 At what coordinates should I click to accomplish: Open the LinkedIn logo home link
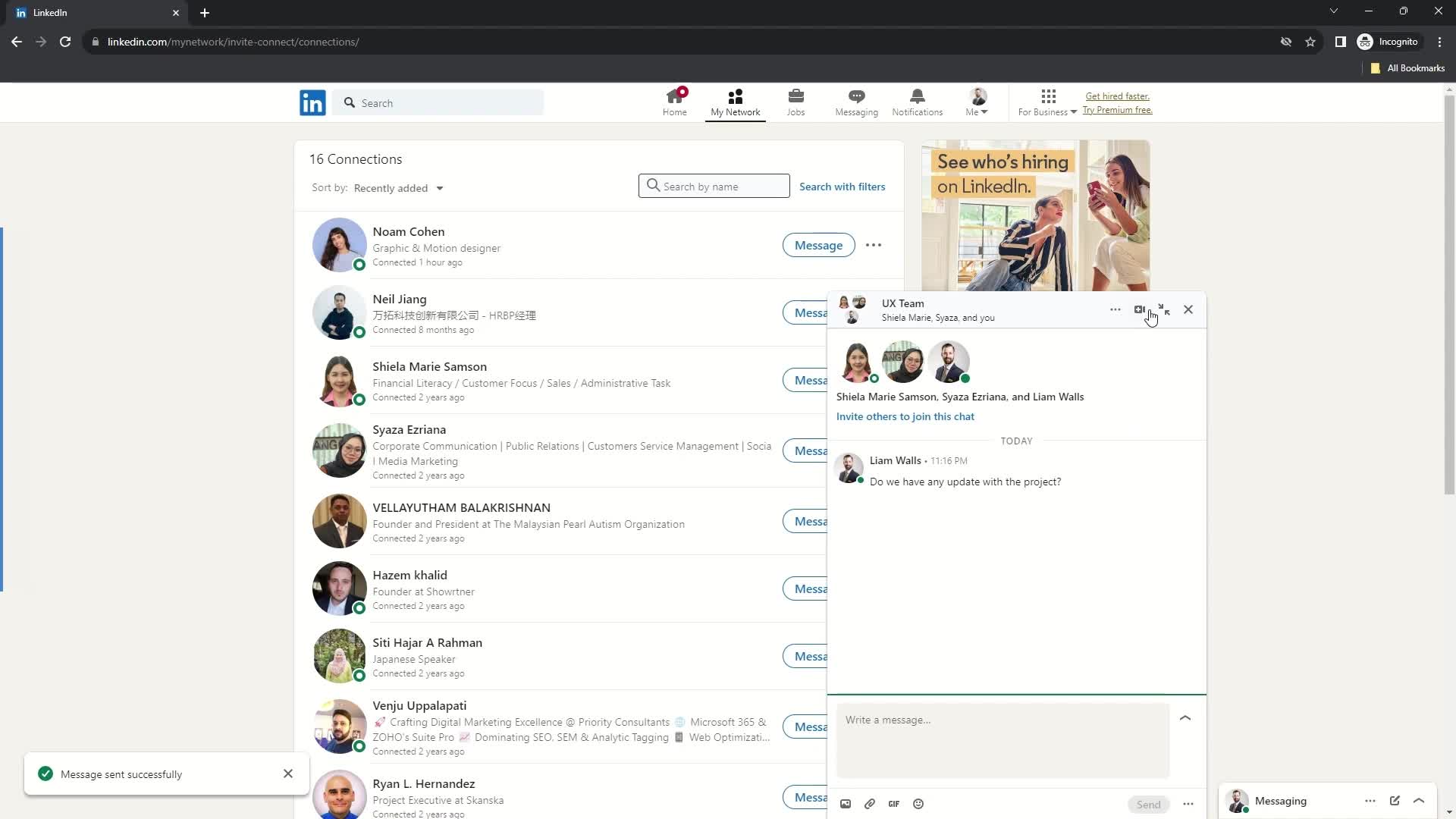click(312, 102)
